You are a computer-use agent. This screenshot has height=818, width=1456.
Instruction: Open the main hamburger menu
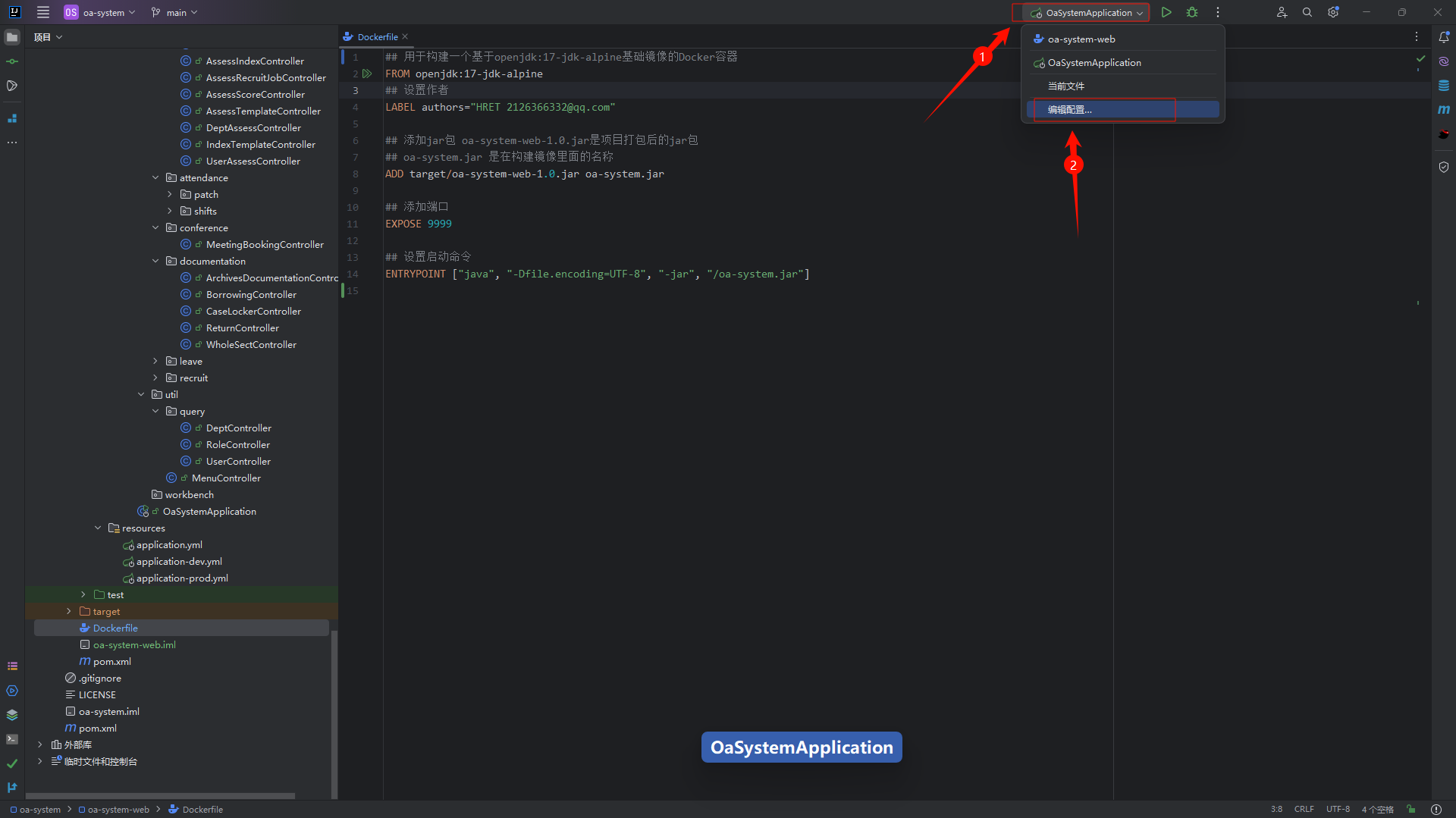coord(43,12)
